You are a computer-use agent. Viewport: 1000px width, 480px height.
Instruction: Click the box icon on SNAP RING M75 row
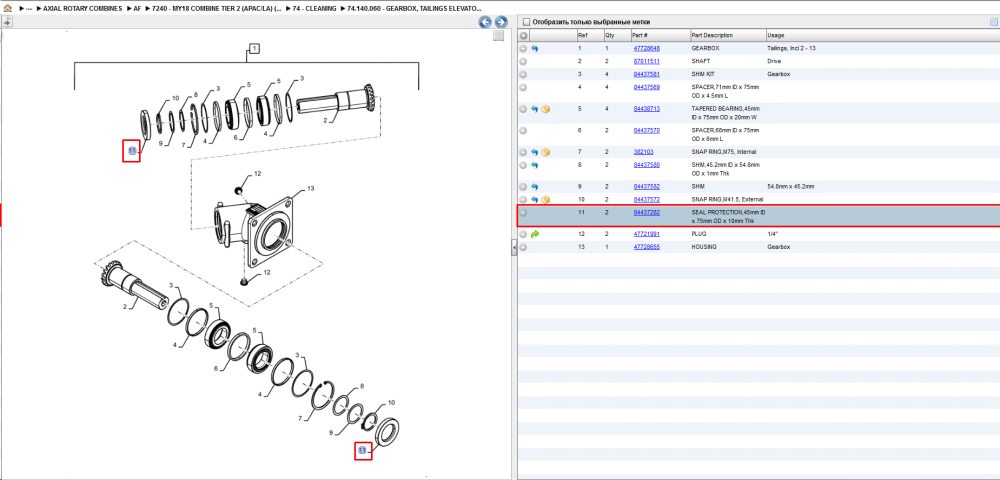coord(545,152)
